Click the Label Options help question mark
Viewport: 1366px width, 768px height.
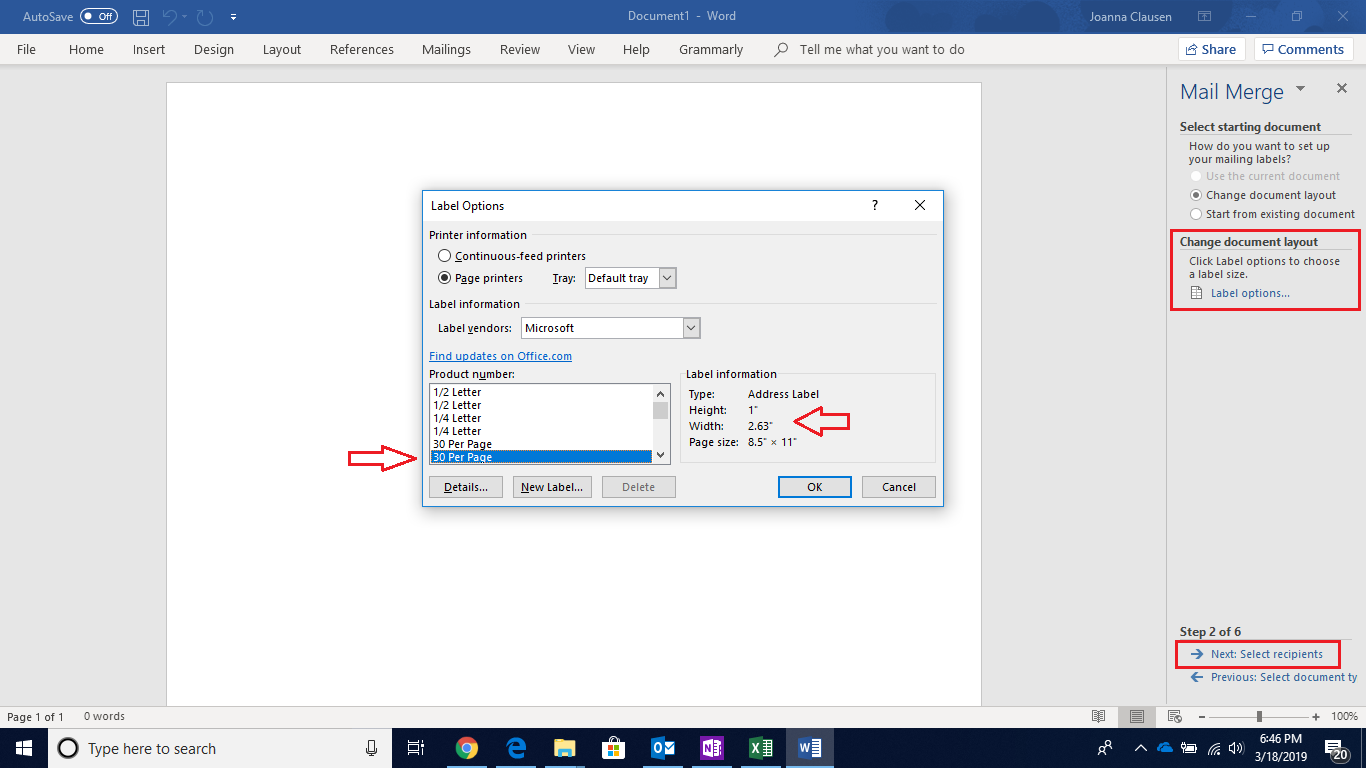875,205
